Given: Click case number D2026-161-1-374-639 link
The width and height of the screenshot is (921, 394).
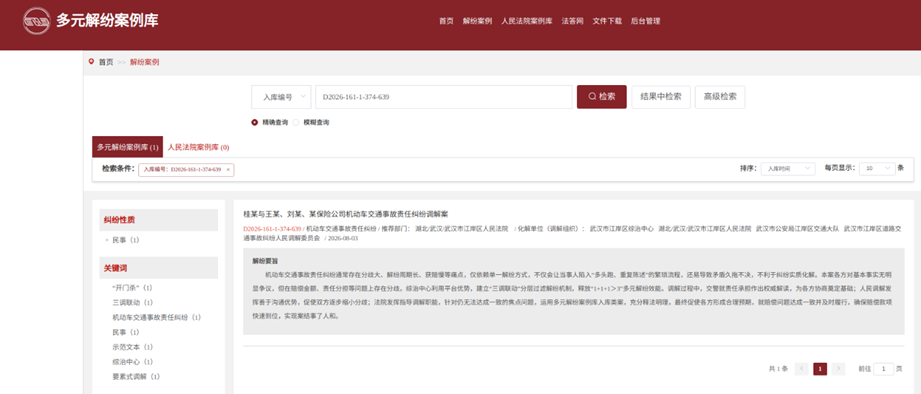Looking at the screenshot, I should point(272,228).
